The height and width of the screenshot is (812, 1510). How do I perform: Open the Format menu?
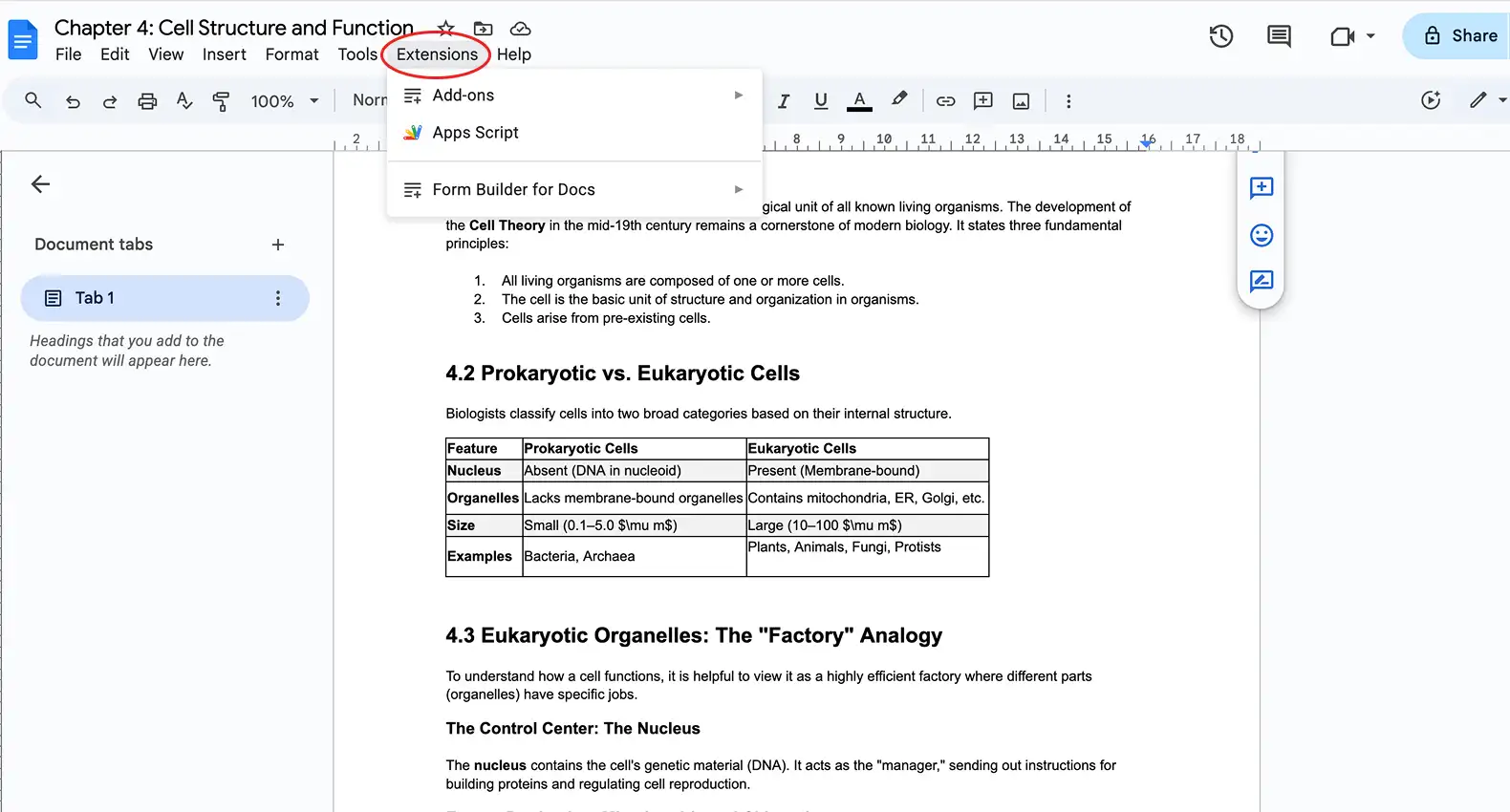(x=291, y=54)
